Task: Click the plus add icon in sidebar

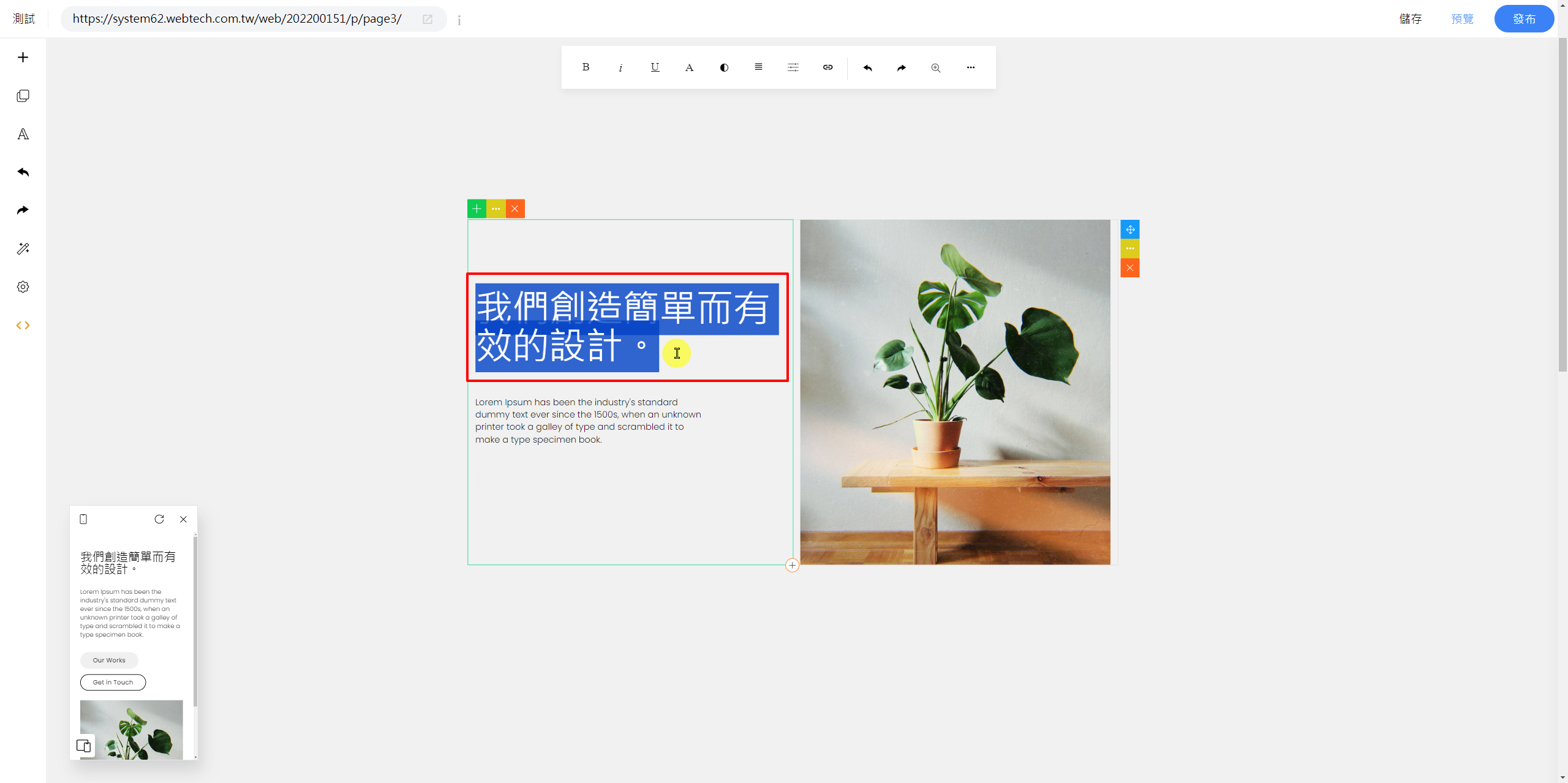Action: (23, 58)
